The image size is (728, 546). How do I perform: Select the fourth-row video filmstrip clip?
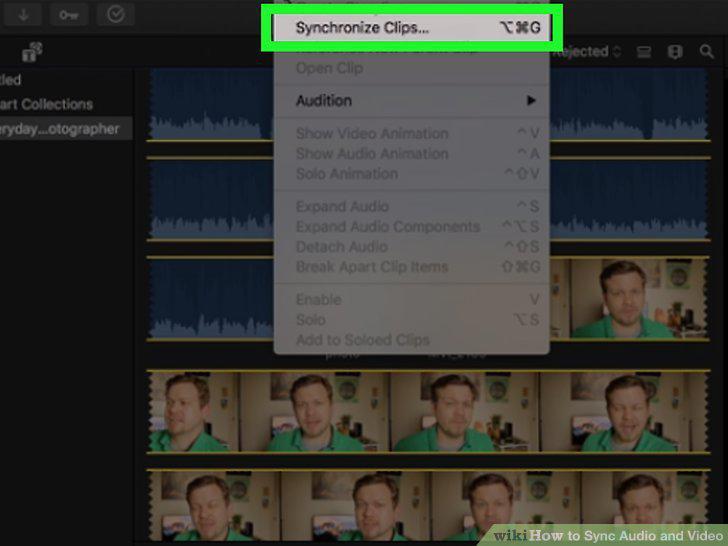pyautogui.click(x=429, y=411)
